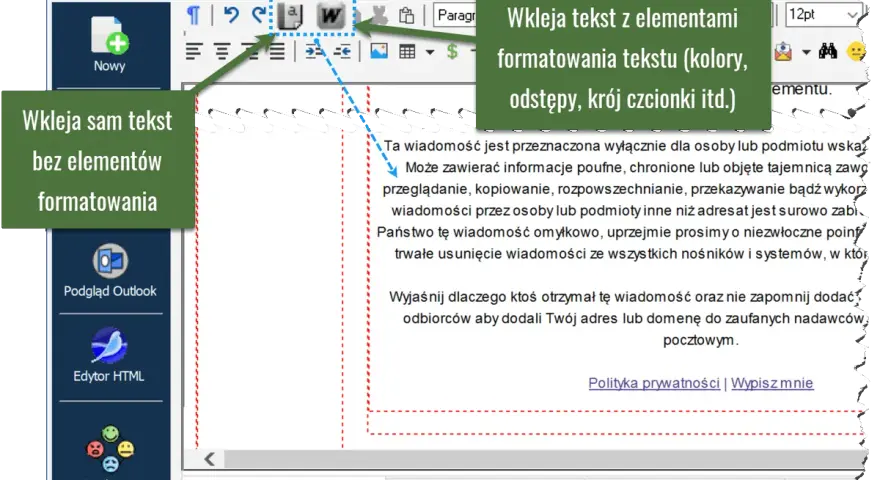Center align text

pos(222,52)
